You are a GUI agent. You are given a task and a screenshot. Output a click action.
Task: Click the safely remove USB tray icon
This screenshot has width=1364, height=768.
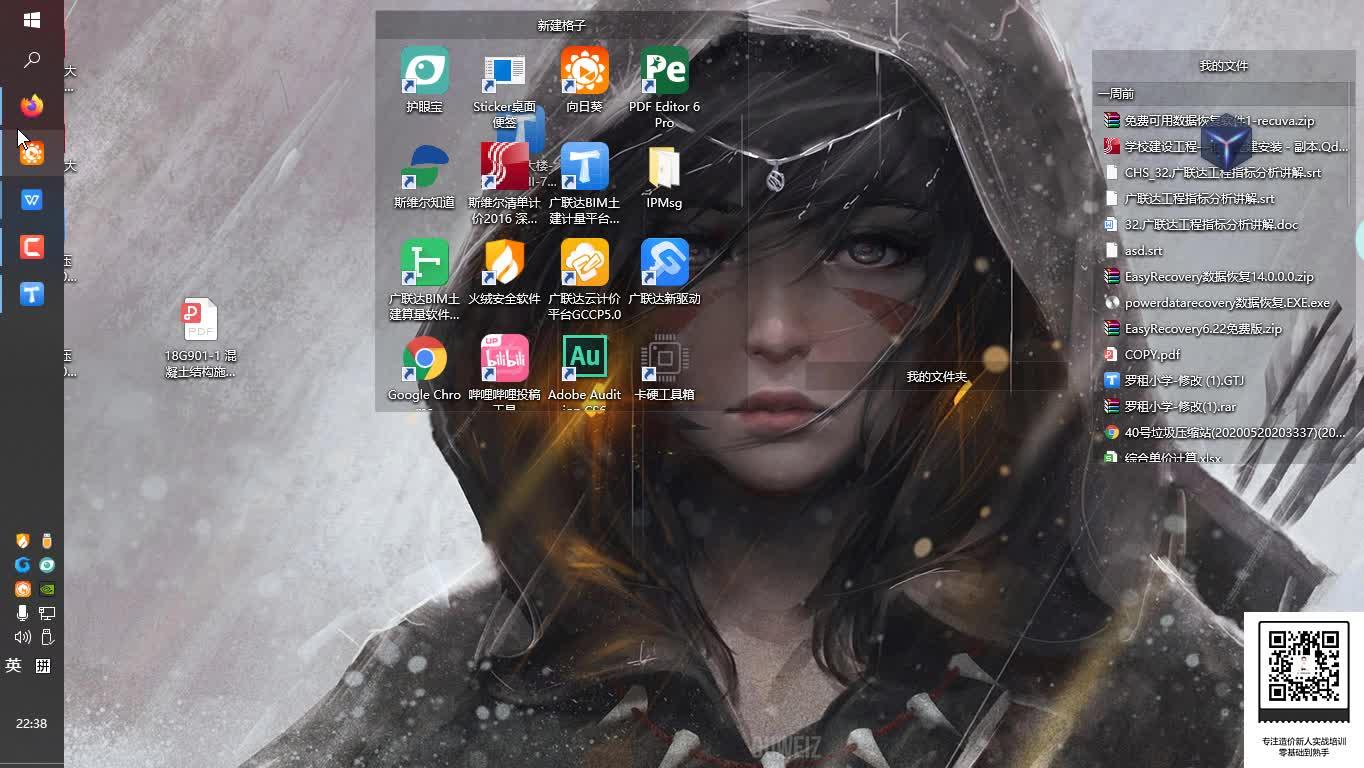(x=47, y=637)
